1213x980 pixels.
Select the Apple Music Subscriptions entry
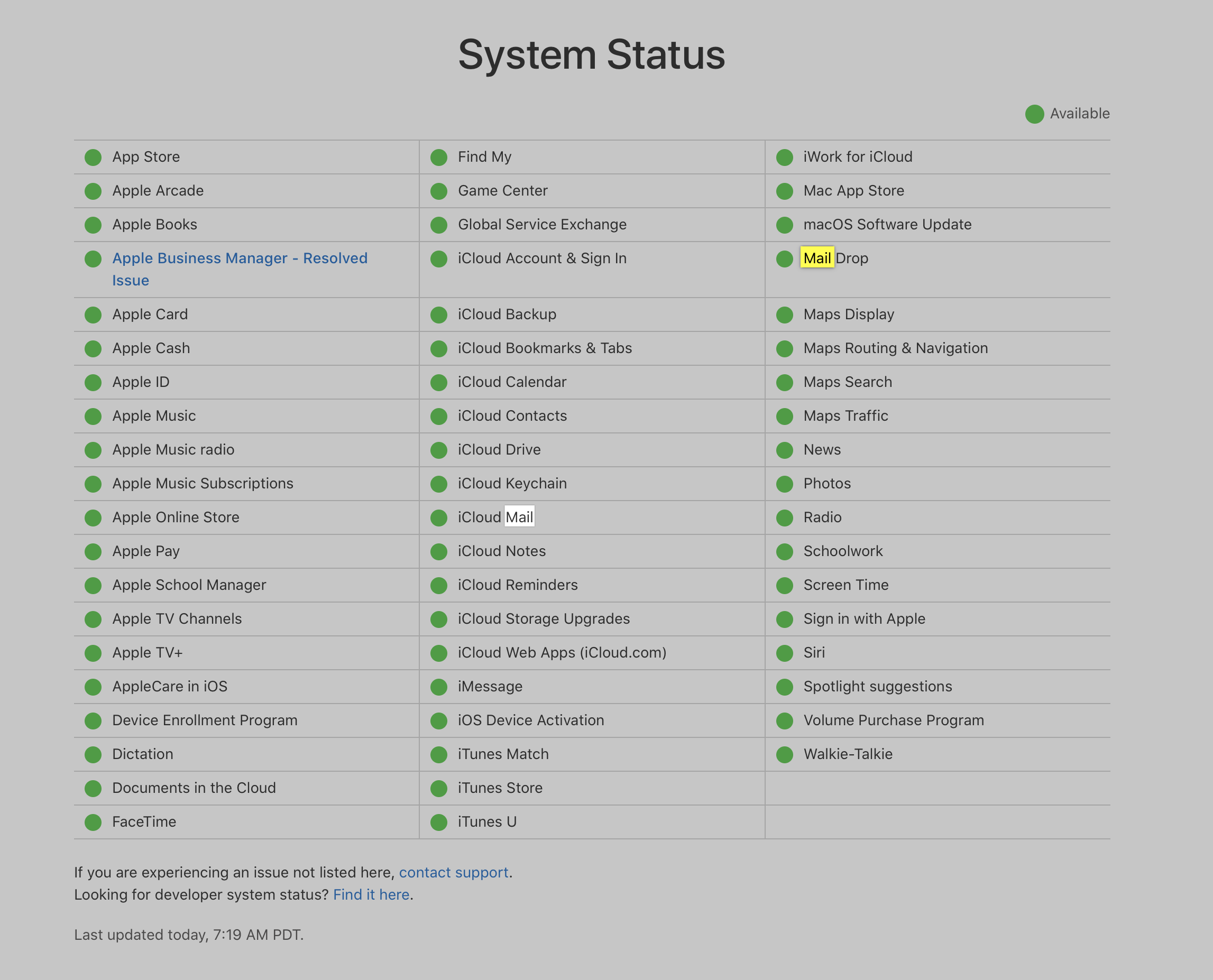coord(203,484)
